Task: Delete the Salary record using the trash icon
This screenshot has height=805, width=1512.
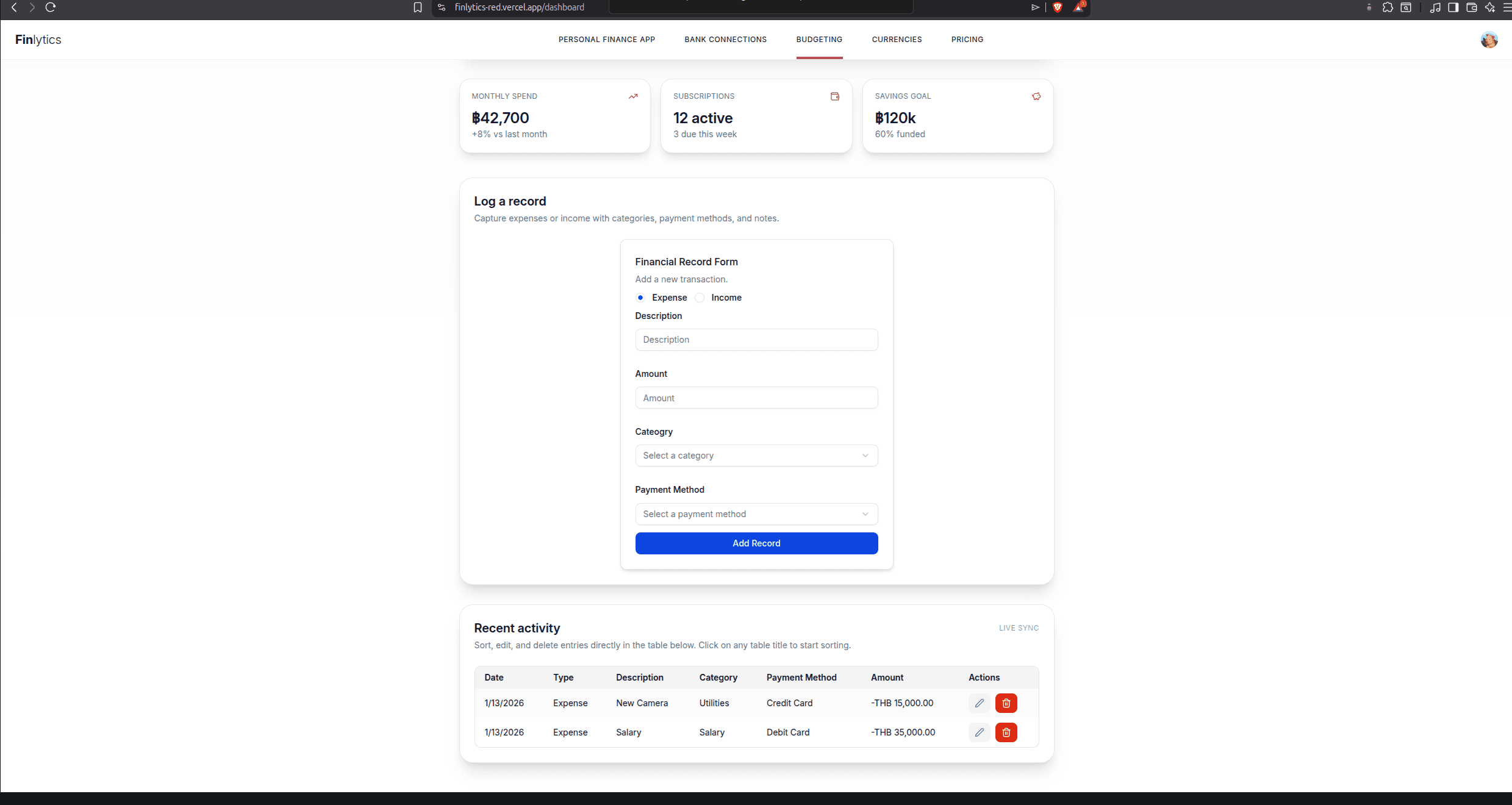Action: 1006,732
